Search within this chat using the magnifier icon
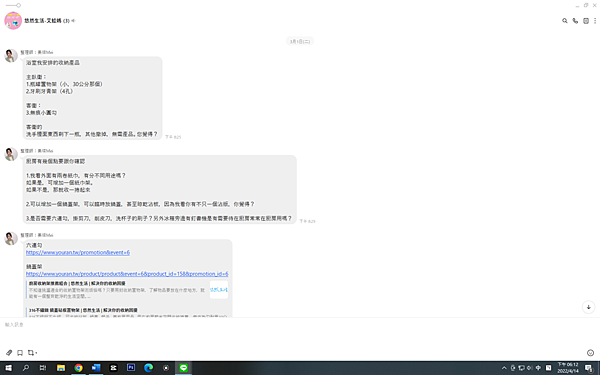 pos(564,21)
